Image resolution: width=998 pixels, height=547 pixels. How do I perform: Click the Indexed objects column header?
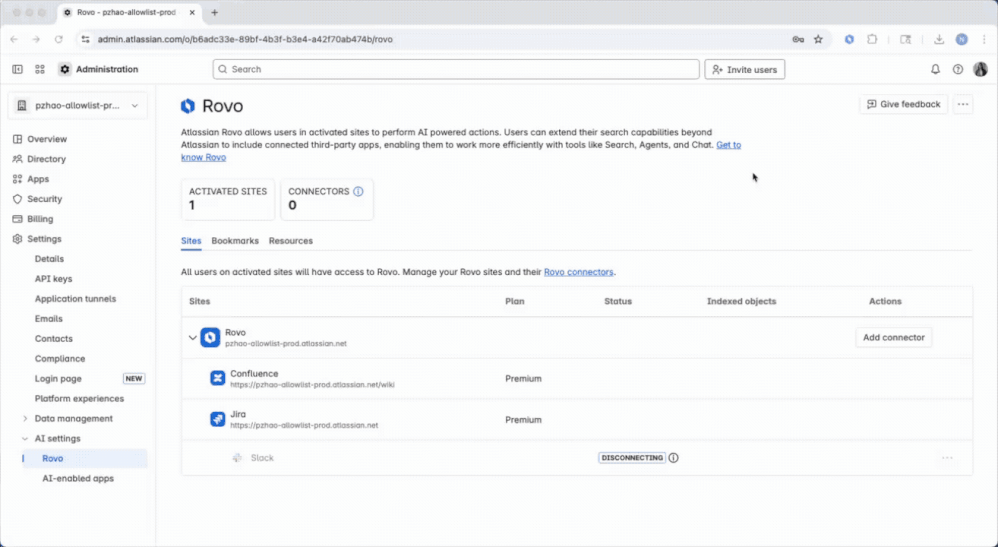point(741,301)
